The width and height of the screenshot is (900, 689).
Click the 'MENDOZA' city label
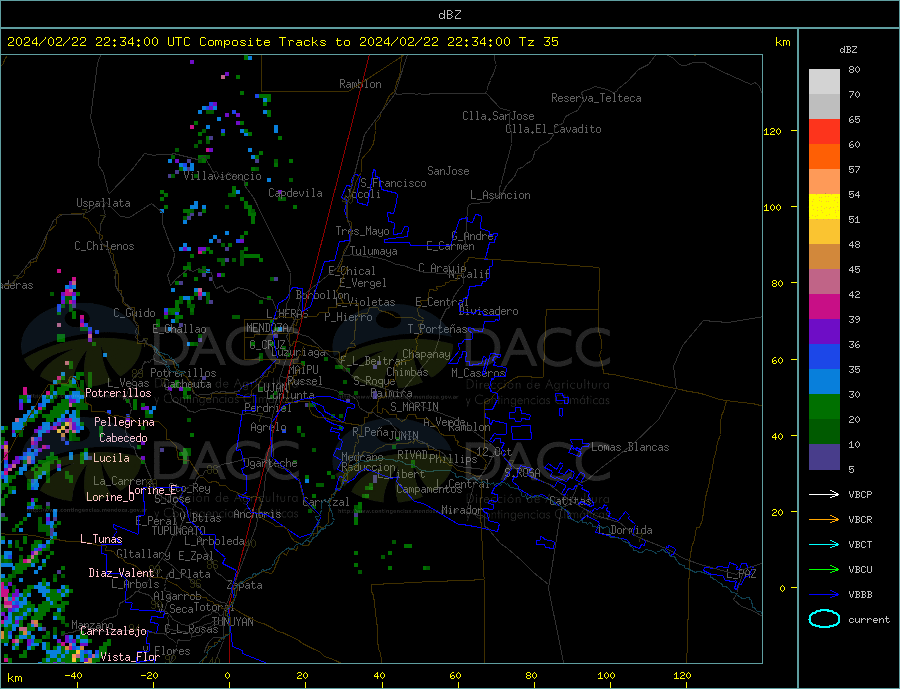(x=268, y=328)
